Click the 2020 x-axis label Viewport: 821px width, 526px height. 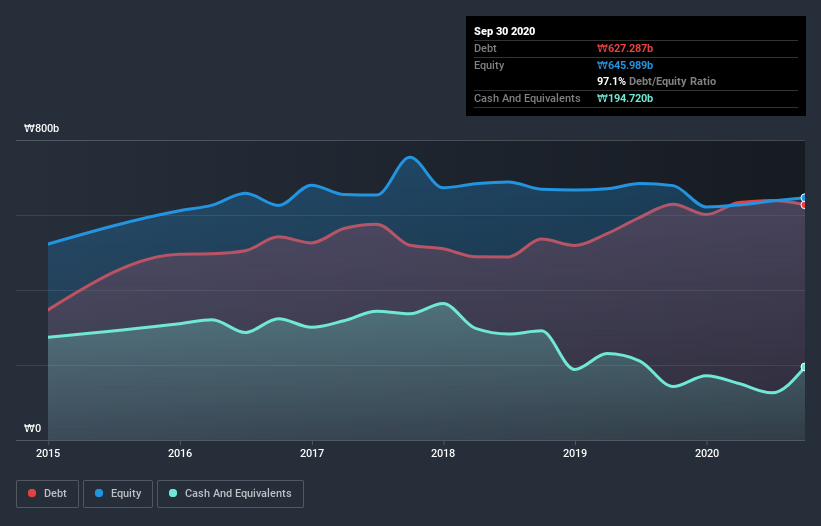(707, 453)
